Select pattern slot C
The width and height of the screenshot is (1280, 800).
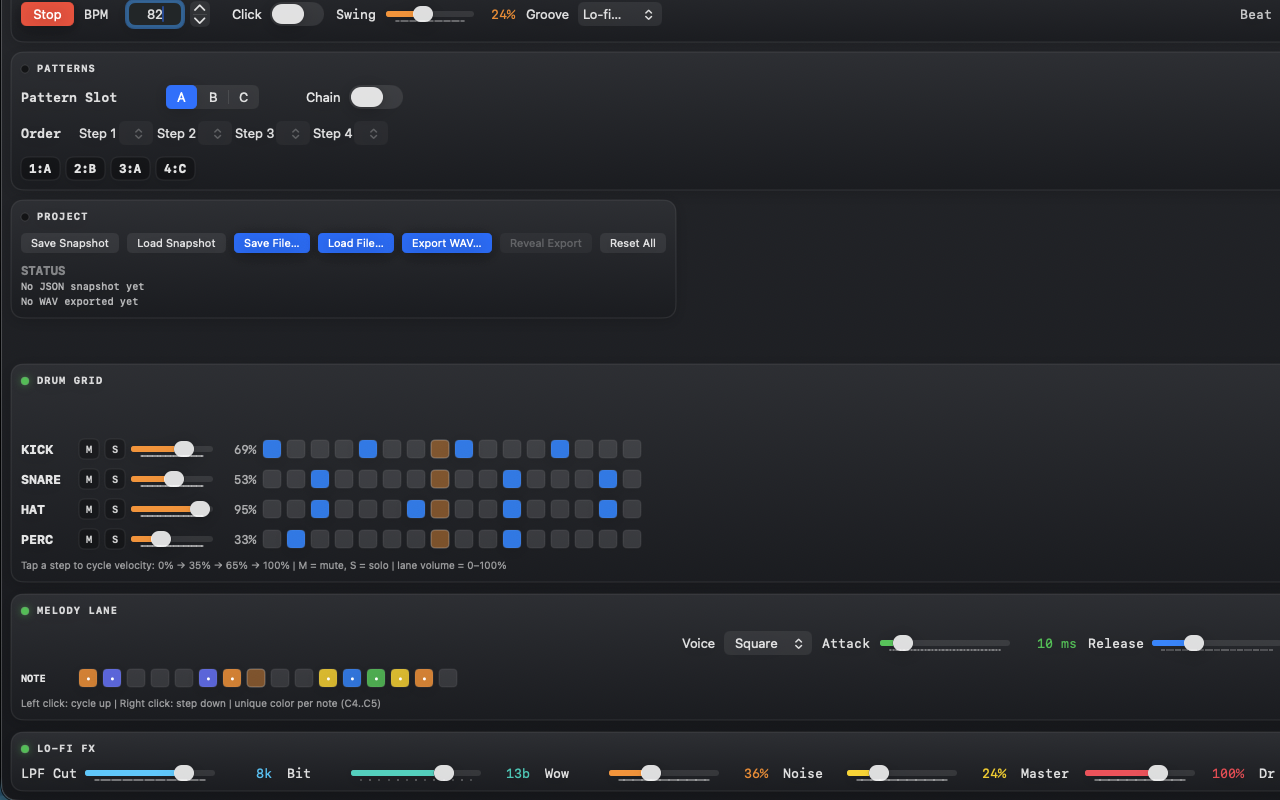[243, 97]
